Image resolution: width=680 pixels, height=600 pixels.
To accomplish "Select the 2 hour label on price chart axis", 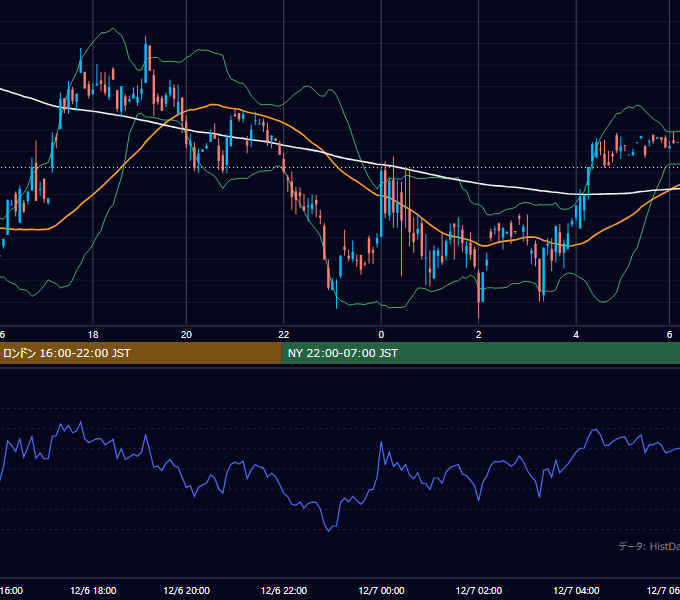I will [x=478, y=335].
